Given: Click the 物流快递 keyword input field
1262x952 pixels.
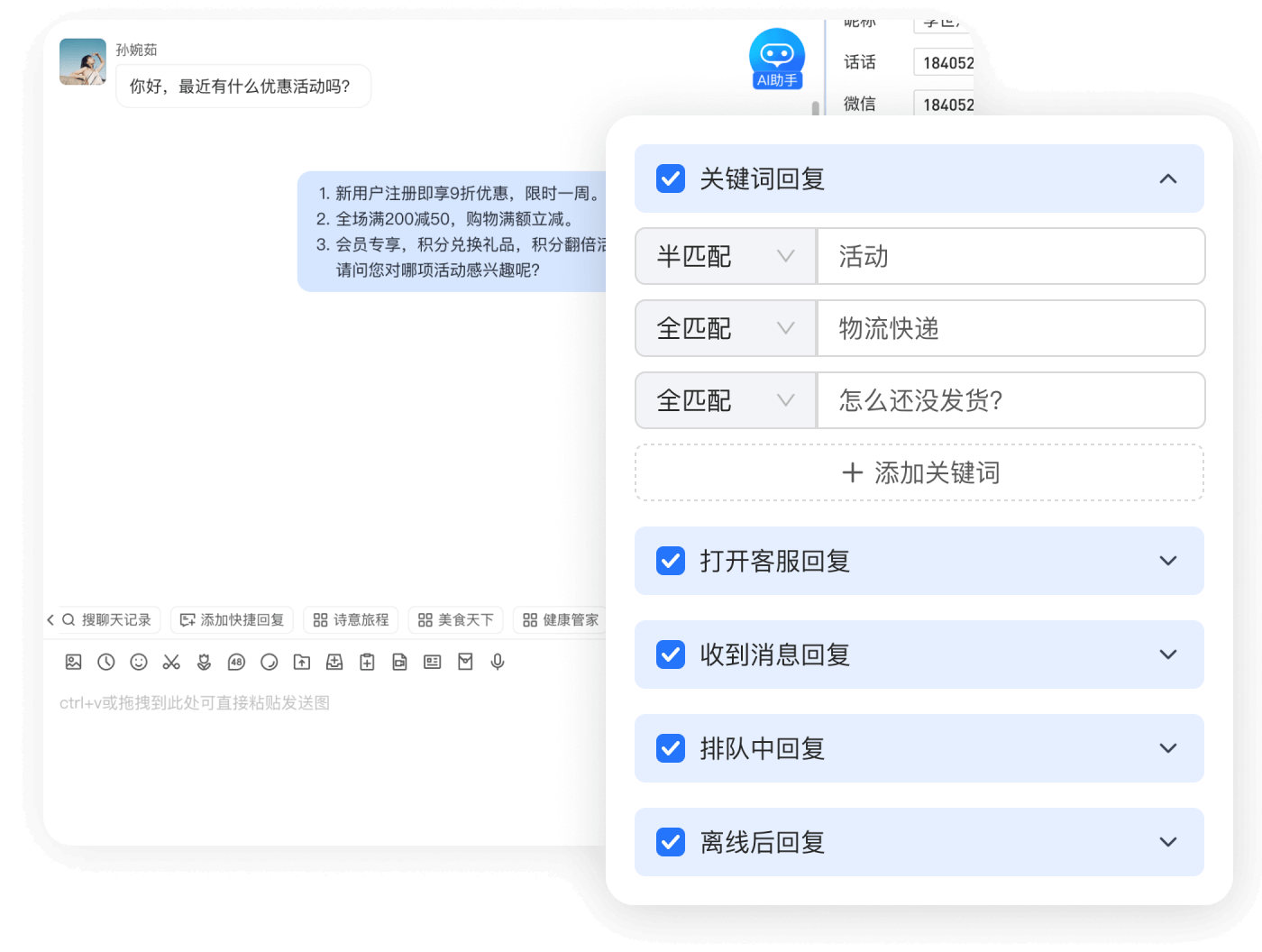Looking at the screenshot, I should [x=1010, y=329].
